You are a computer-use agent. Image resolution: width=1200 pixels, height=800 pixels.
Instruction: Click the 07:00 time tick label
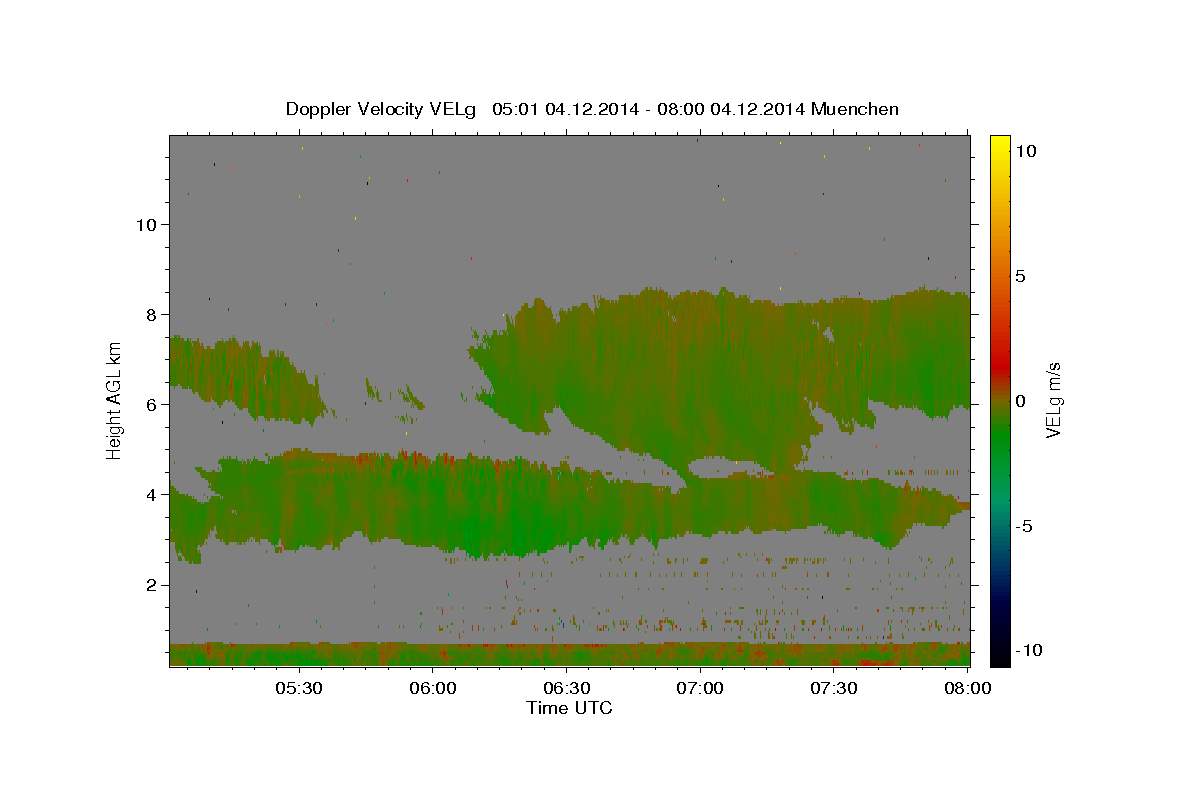tap(700, 688)
